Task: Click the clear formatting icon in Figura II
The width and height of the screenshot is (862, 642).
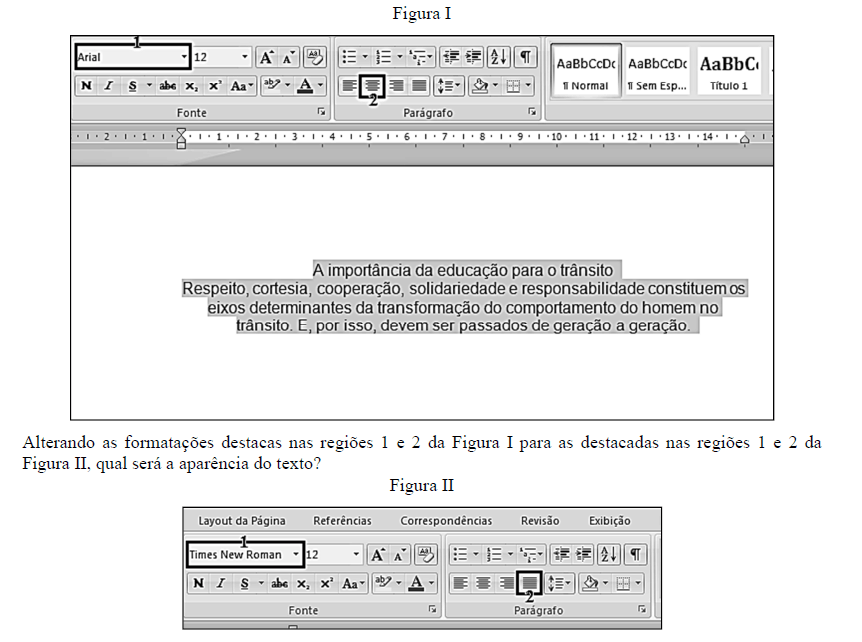Action: tap(425, 554)
